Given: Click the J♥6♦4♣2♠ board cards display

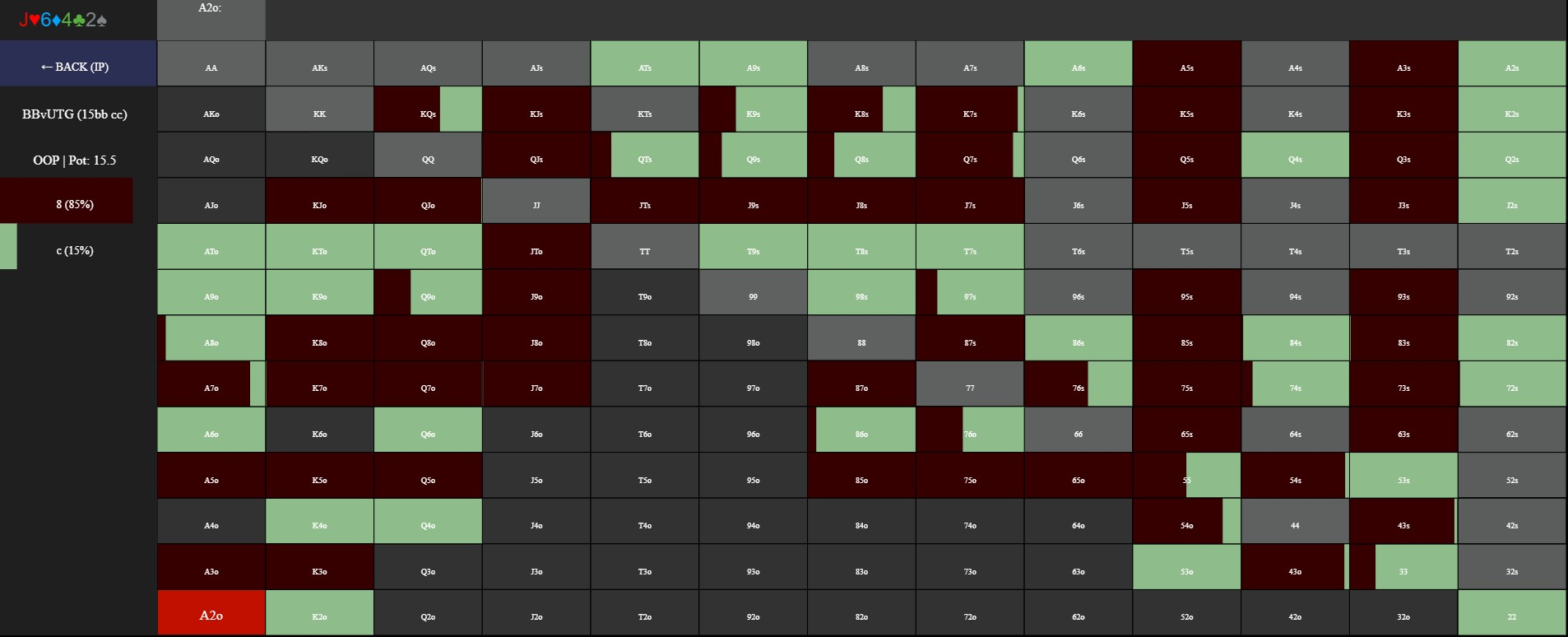Looking at the screenshot, I should pyautogui.click(x=63, y=20).
